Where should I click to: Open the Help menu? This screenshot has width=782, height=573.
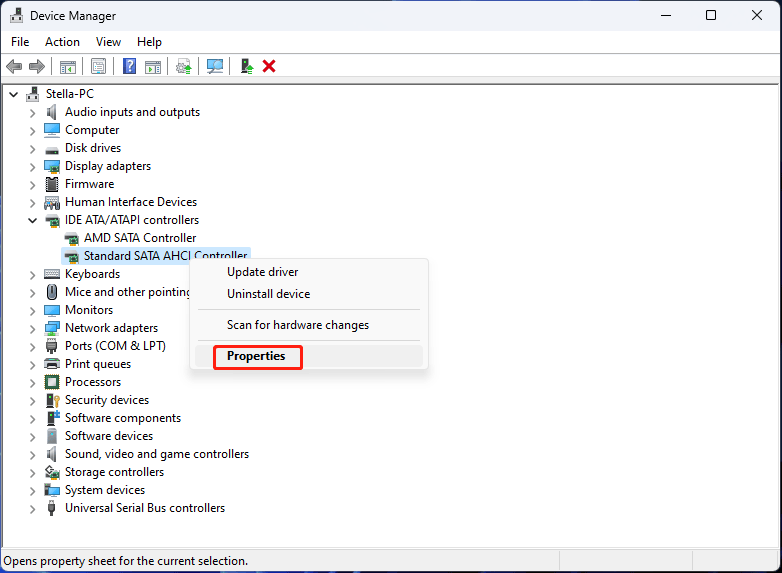coord(149,42)
